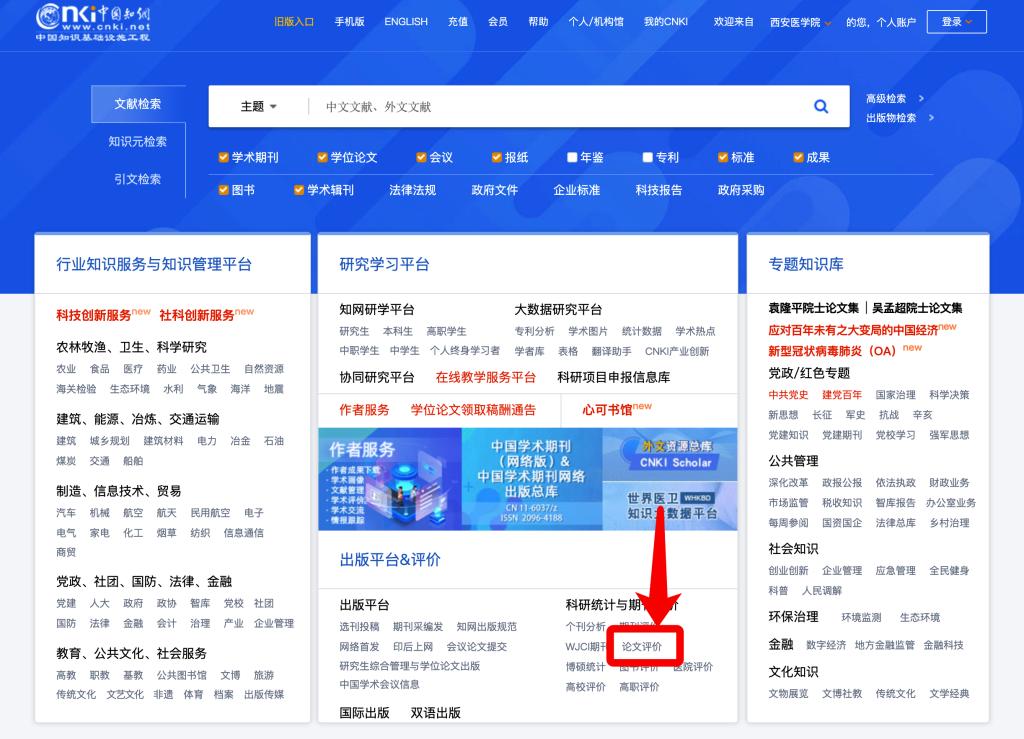Click the arrow next to 高级检索
The height and width of the screenshot is (739, 1024).
921,99
